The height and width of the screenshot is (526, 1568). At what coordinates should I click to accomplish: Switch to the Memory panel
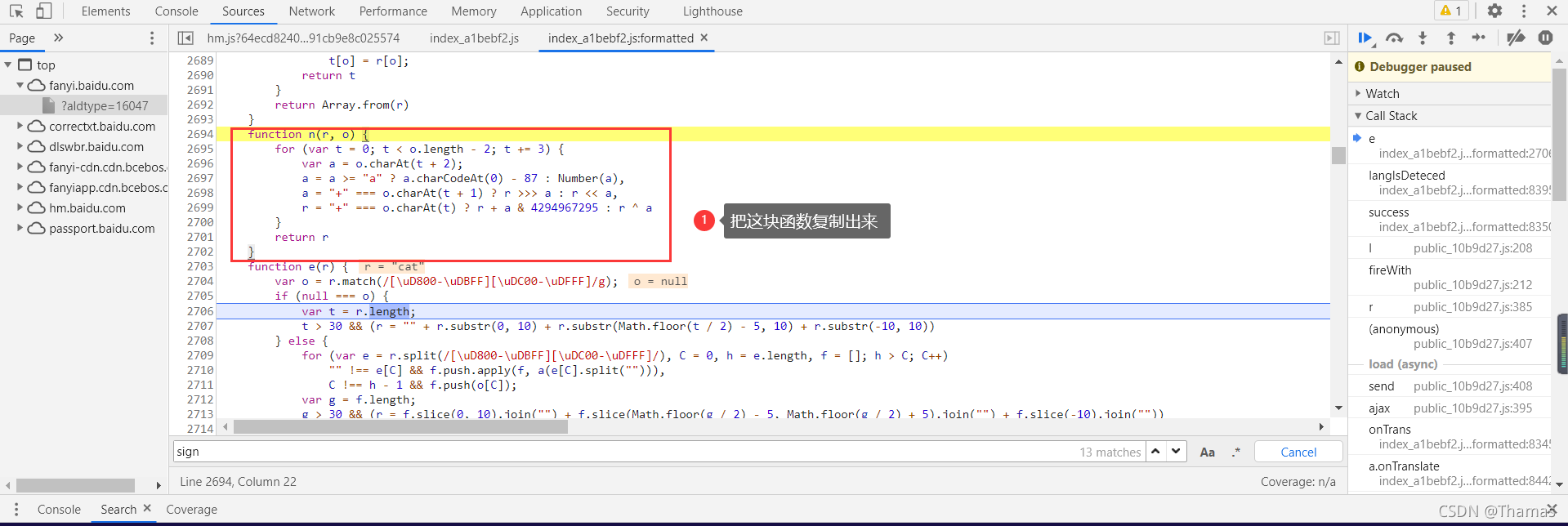point(474,11)
